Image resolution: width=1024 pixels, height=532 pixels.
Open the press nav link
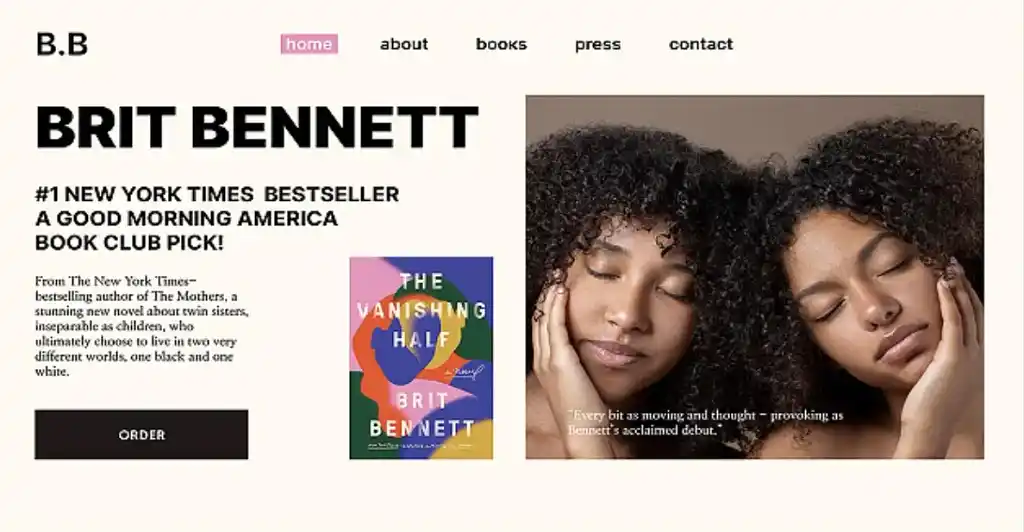pos(598,44)
